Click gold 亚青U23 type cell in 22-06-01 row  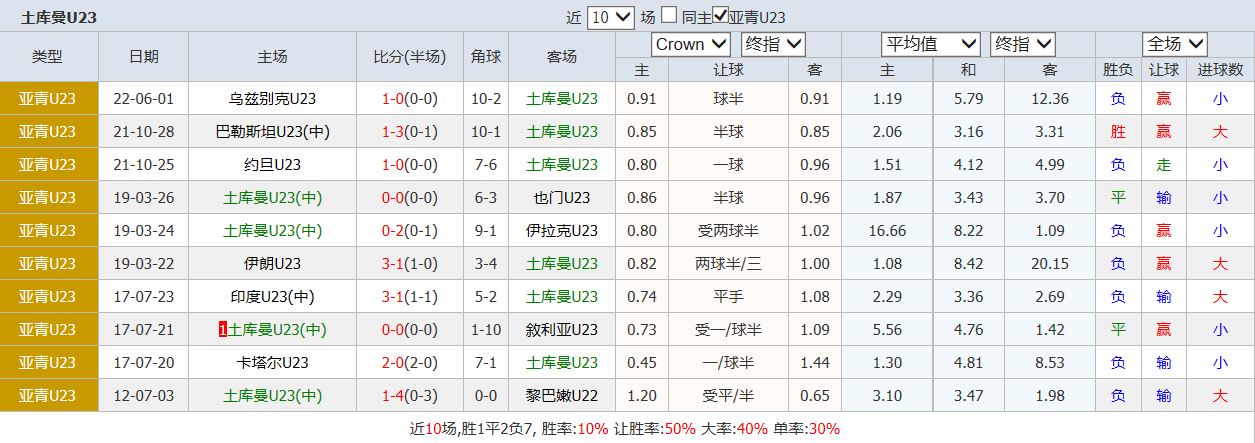48,99
